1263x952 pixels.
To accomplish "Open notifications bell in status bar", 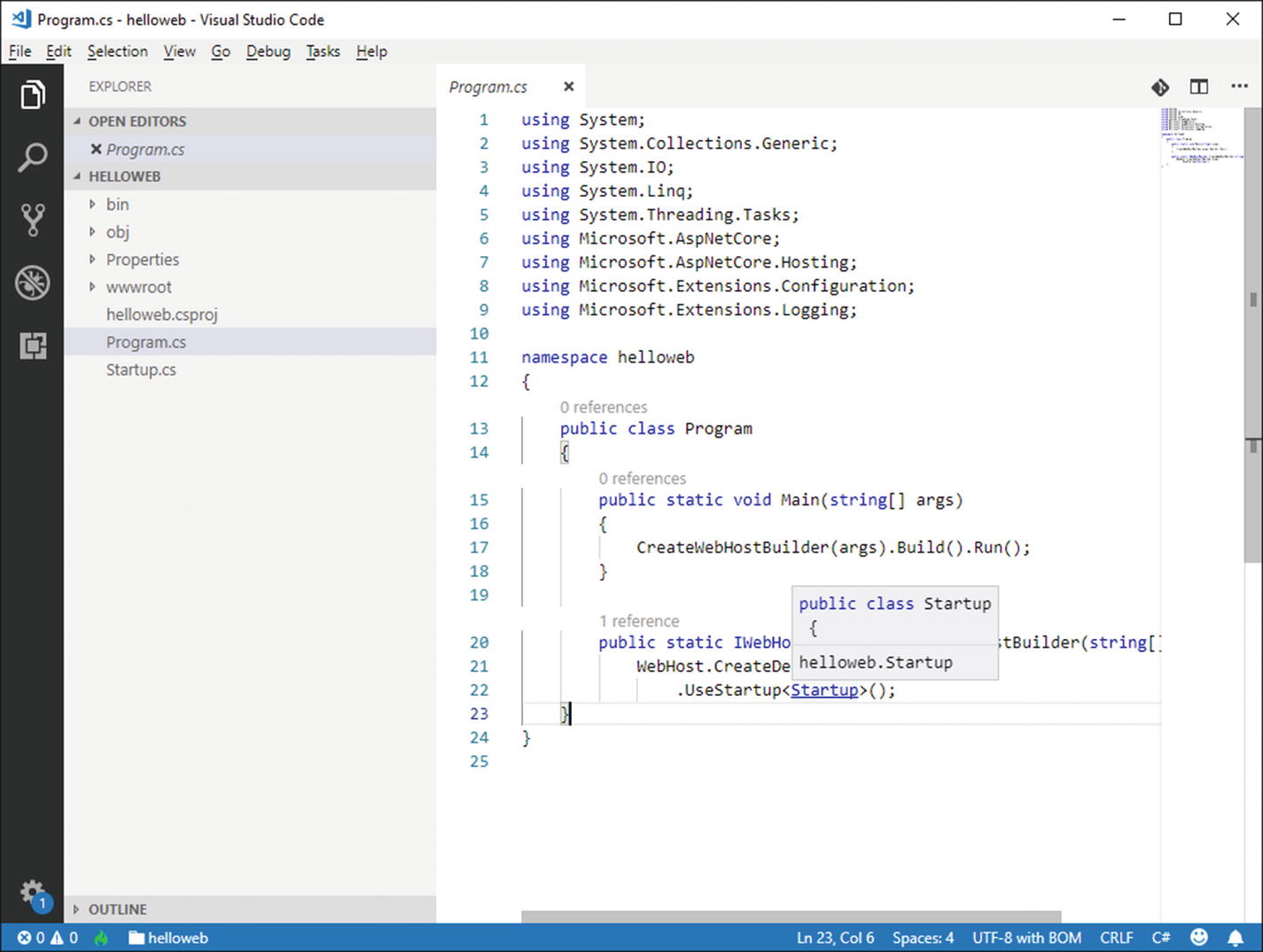I will point(1235,938).
